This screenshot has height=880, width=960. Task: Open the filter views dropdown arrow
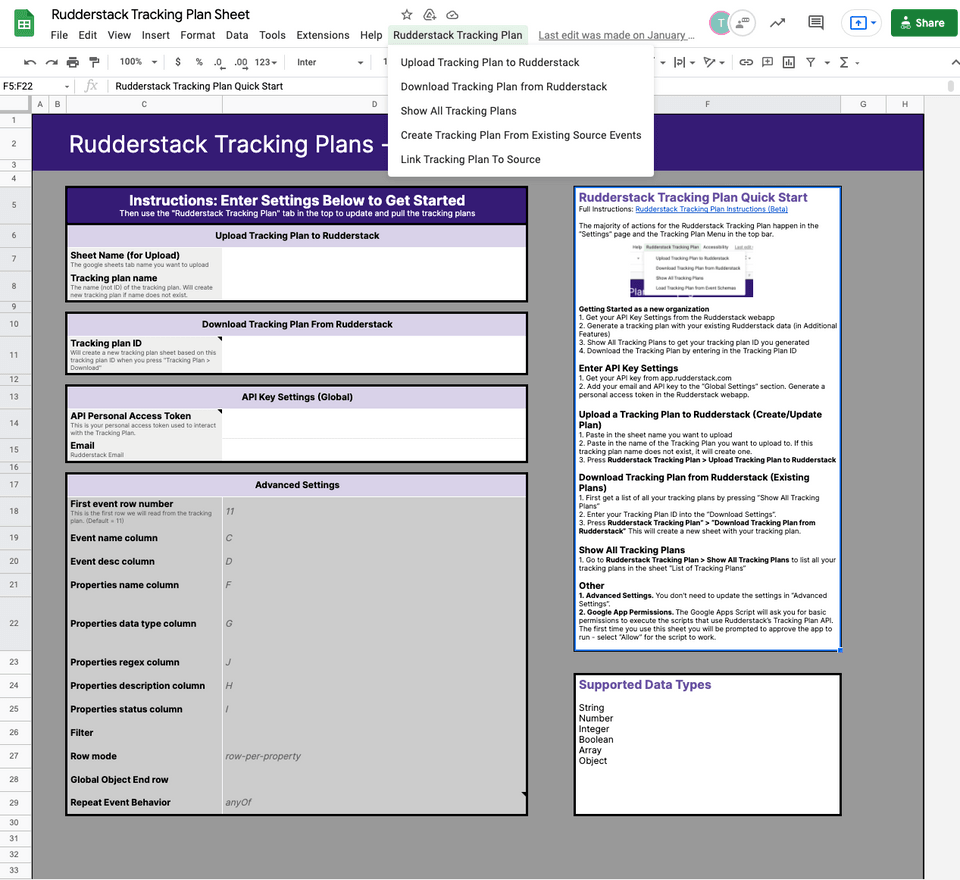coord(827,62)
